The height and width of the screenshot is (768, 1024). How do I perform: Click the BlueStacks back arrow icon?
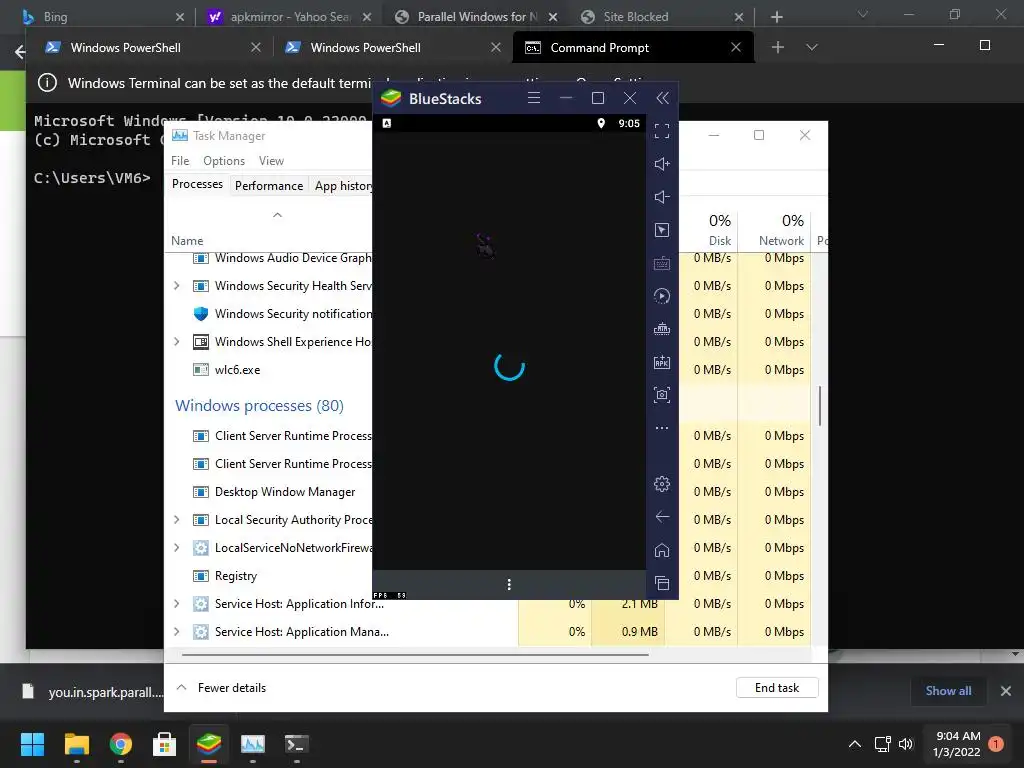pos(662,517)
